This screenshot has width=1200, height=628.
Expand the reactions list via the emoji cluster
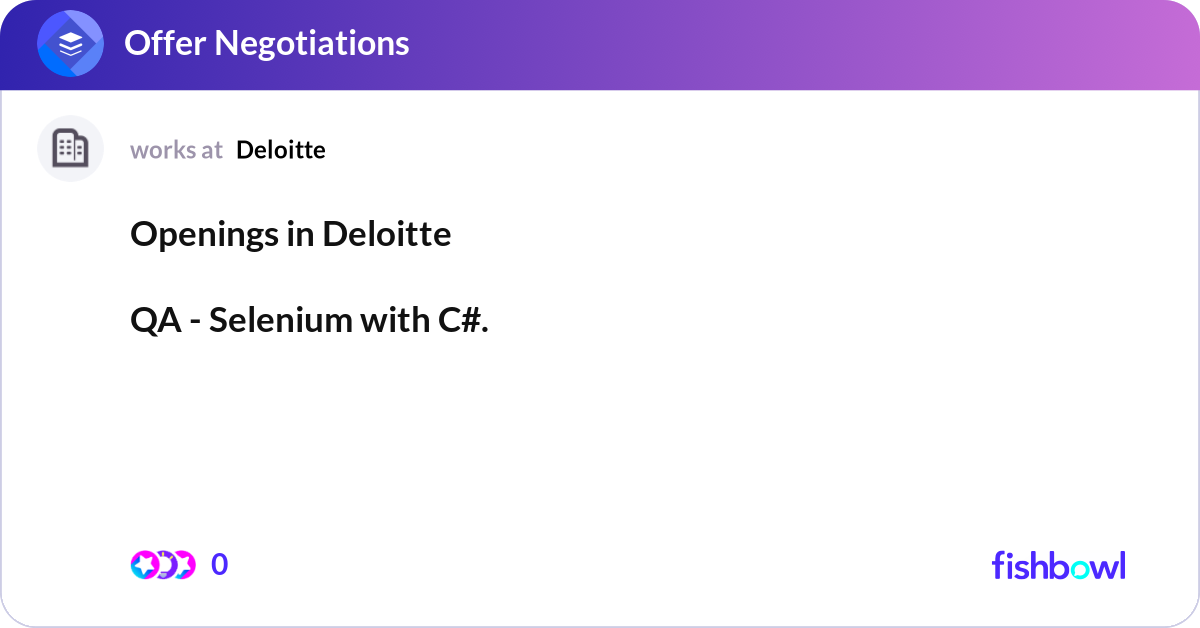[163, 564]
